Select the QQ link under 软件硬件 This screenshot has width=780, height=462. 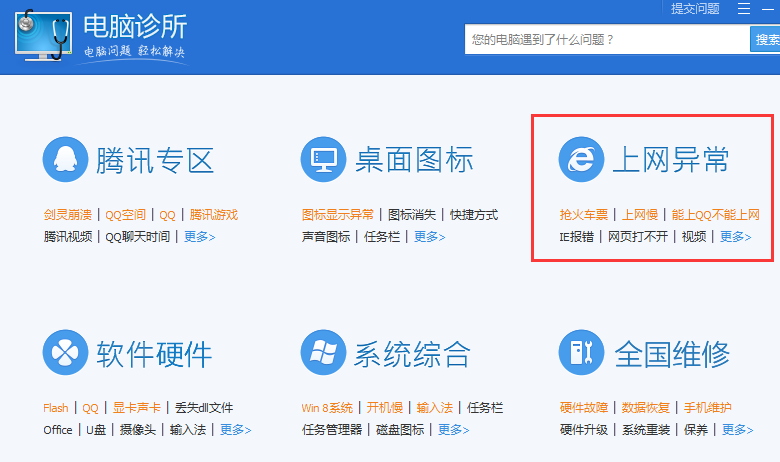pos(90,408)
